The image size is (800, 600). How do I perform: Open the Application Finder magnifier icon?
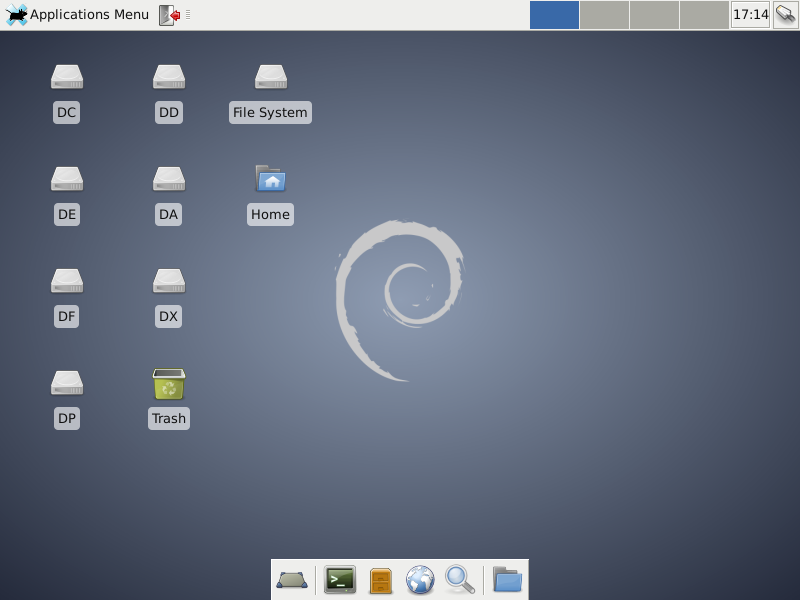(x=459, y=580)
